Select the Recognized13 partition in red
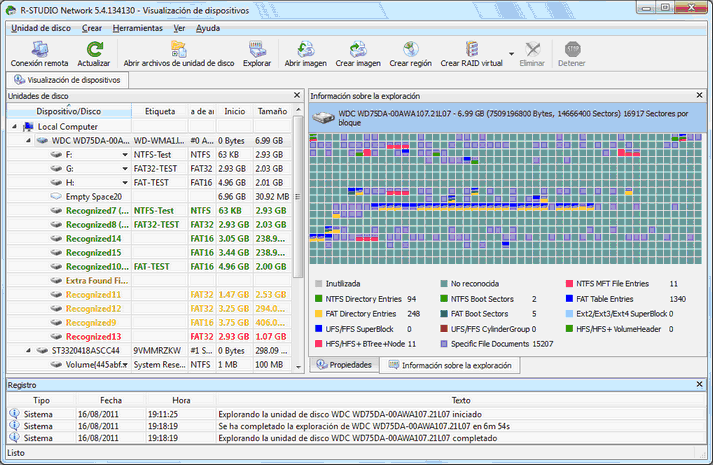This screenshot has width=713, height=465. [94, 337]
